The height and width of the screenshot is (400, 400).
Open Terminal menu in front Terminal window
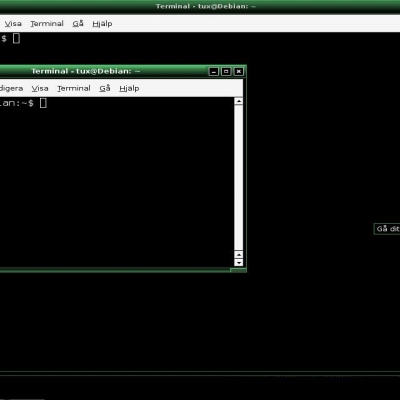pyautogui.click(x=74, y=88)
